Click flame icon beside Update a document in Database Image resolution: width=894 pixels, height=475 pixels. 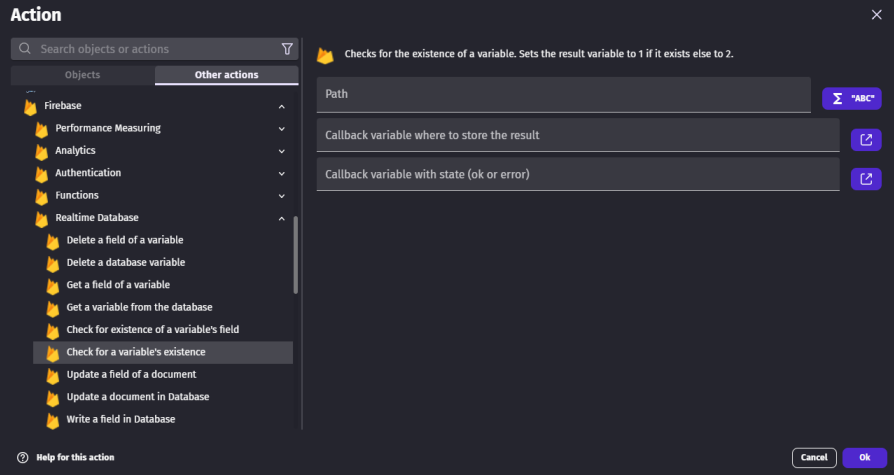pos(52,397)
